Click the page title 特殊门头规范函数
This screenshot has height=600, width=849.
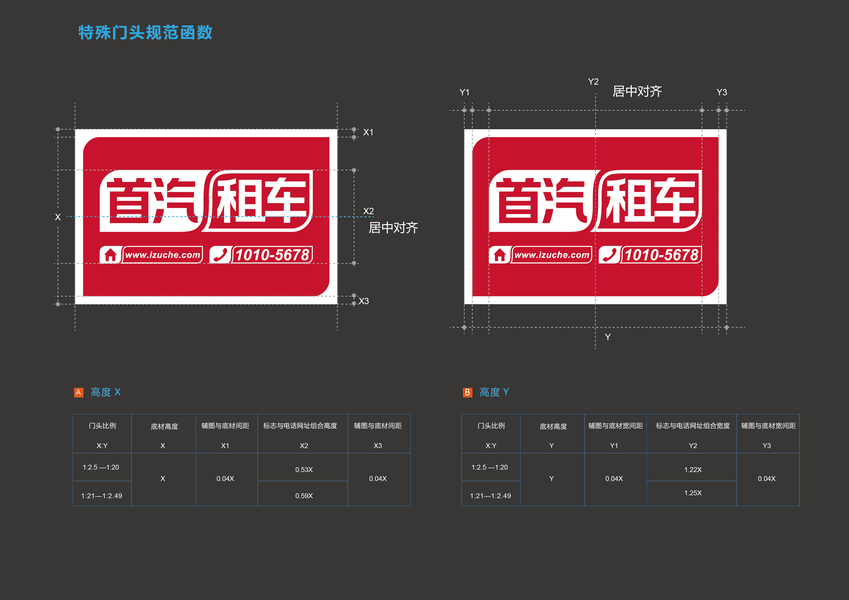tap(145, 32)
